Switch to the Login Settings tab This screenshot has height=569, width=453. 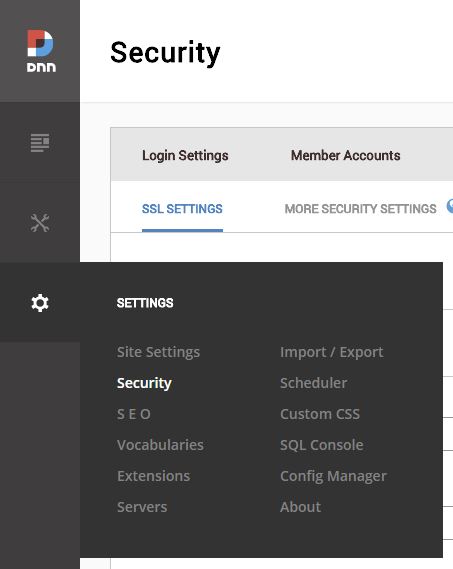coord(185,155)
